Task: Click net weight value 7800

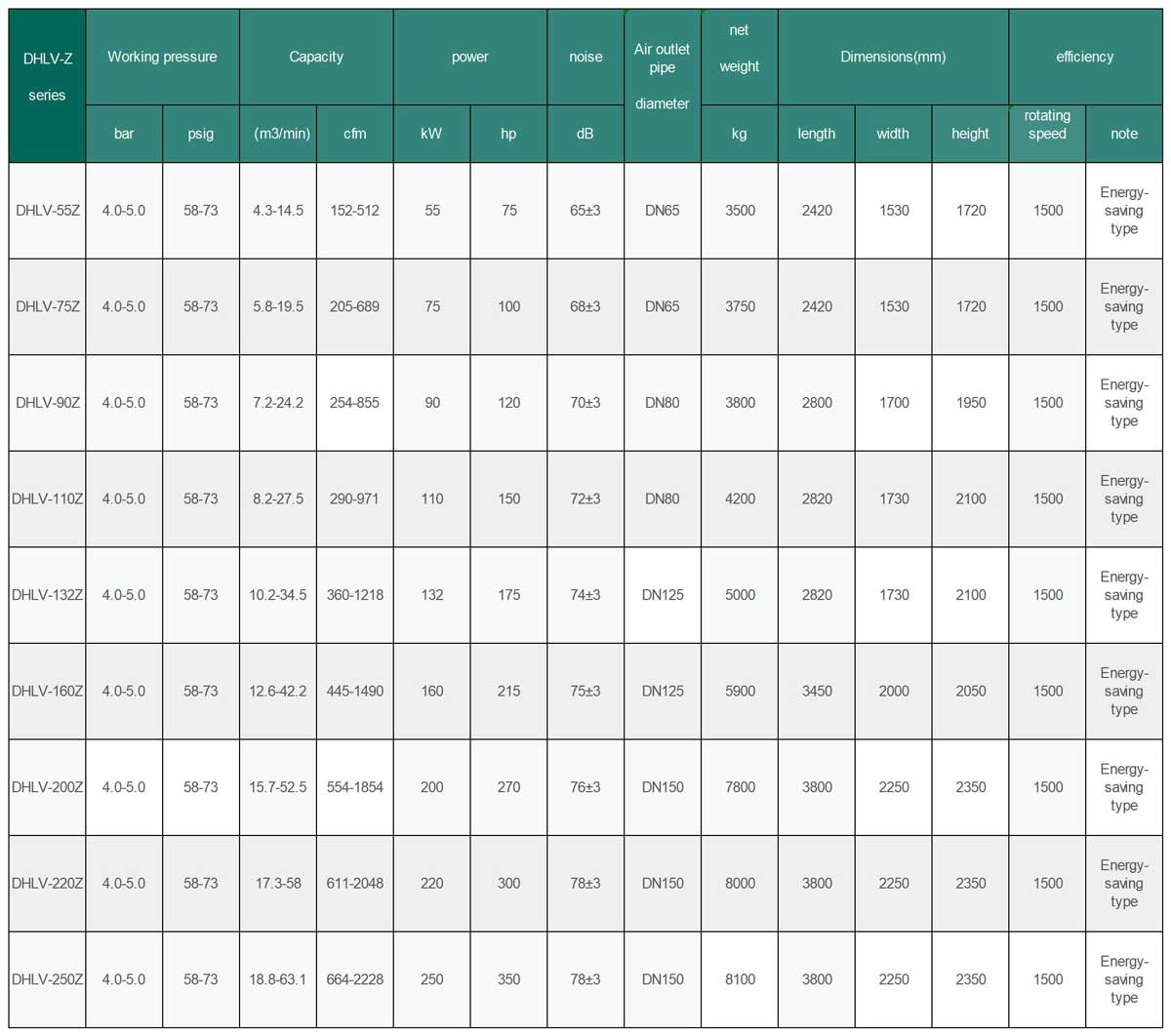Action: click(x=740, y=787)
